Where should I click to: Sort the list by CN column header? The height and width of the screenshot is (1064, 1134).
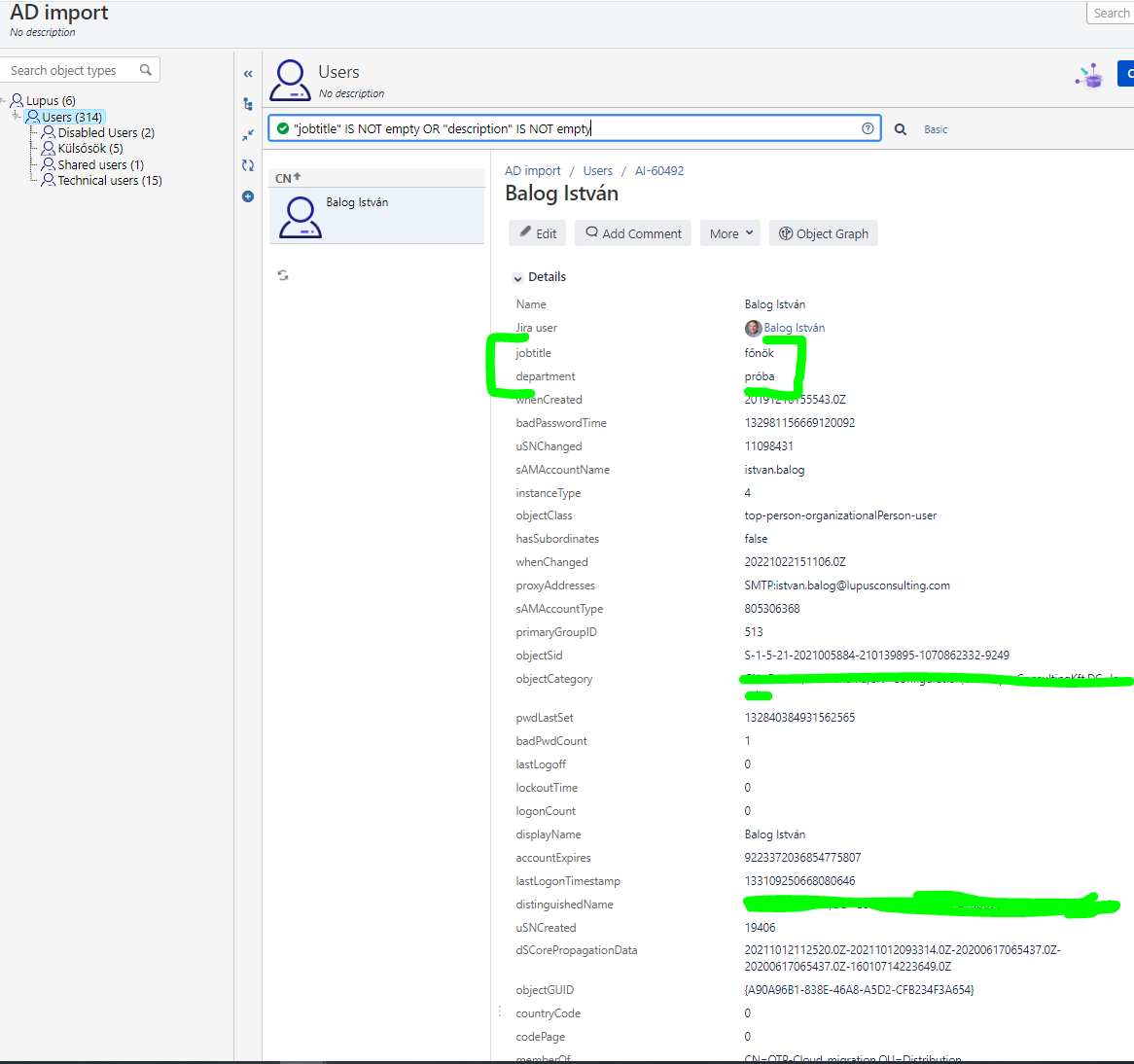(288, 178)
